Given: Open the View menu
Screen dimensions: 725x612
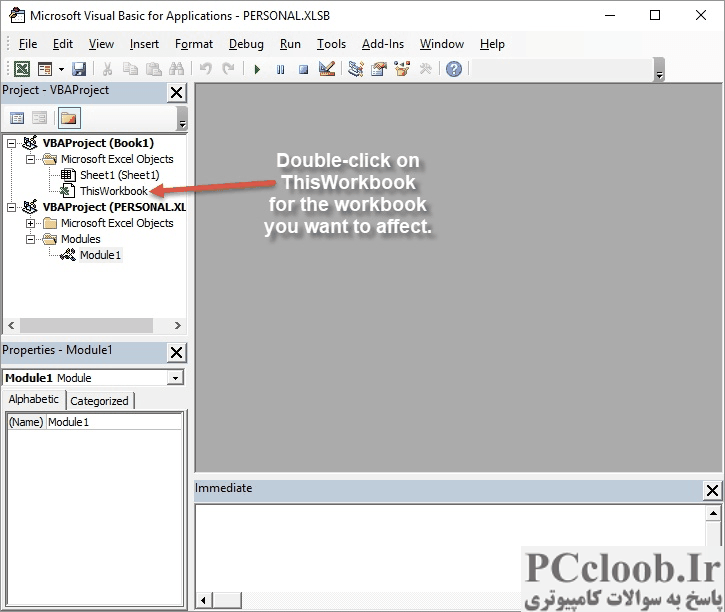Looking at the screenshot, I should [101, 44].
